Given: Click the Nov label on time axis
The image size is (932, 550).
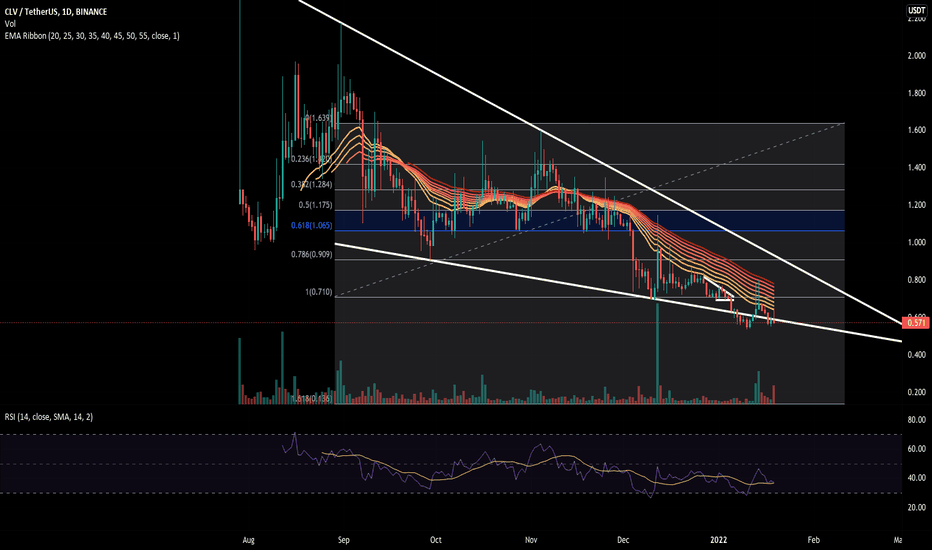Looking at the screenshot, I should pos(531,540).
